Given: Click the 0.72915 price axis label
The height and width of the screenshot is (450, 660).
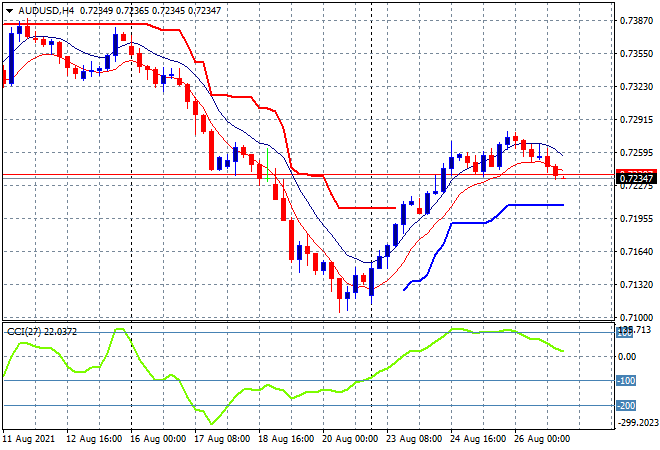Looking at the screenshot, I should coord(636,119).
